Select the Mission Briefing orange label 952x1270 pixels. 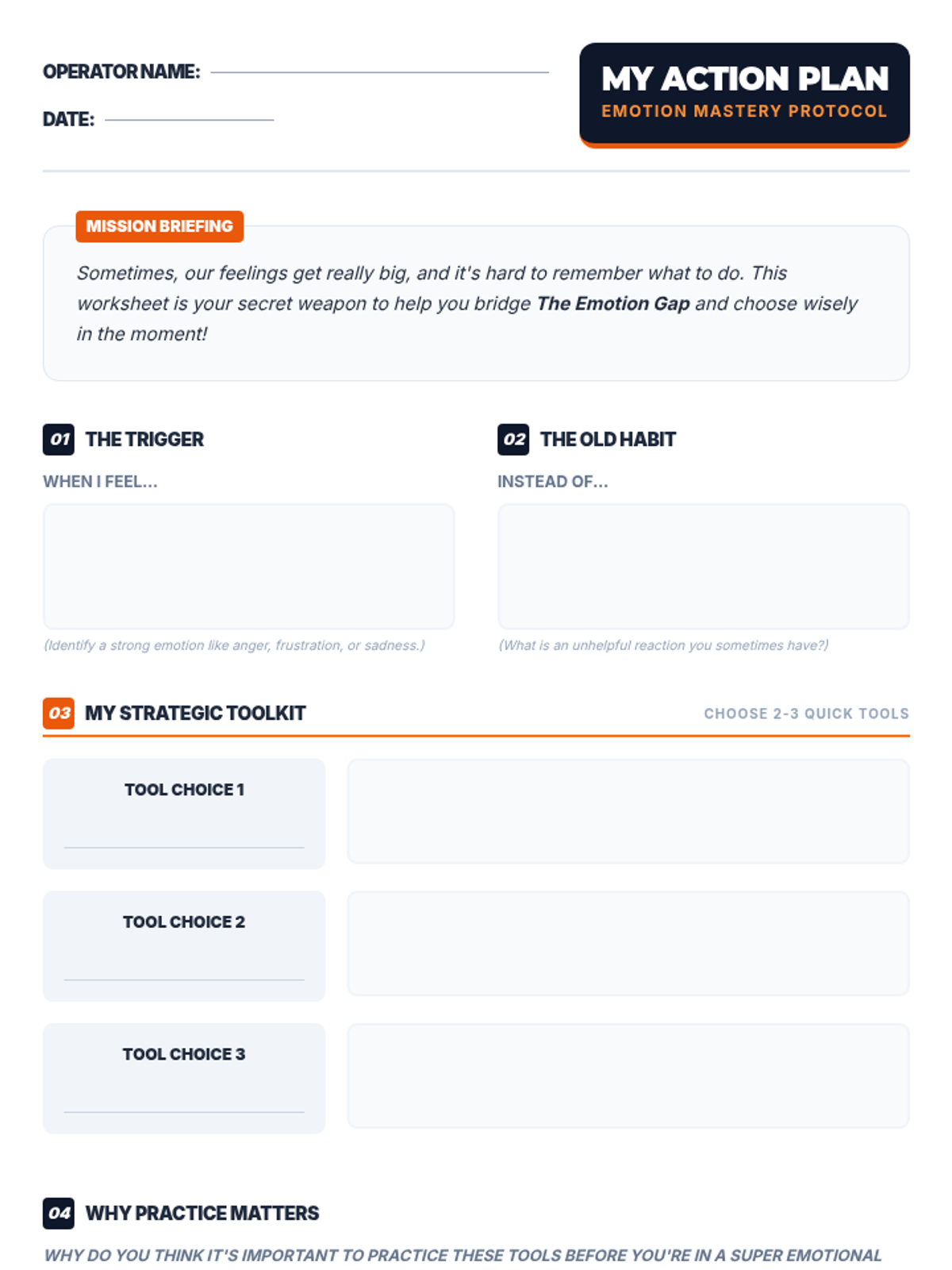(x=159, y=226)
